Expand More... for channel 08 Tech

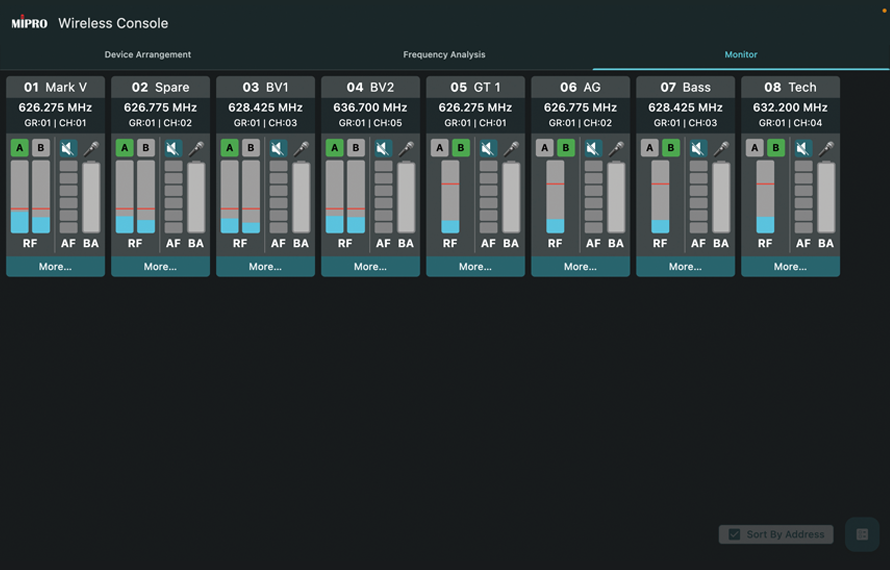790,267
